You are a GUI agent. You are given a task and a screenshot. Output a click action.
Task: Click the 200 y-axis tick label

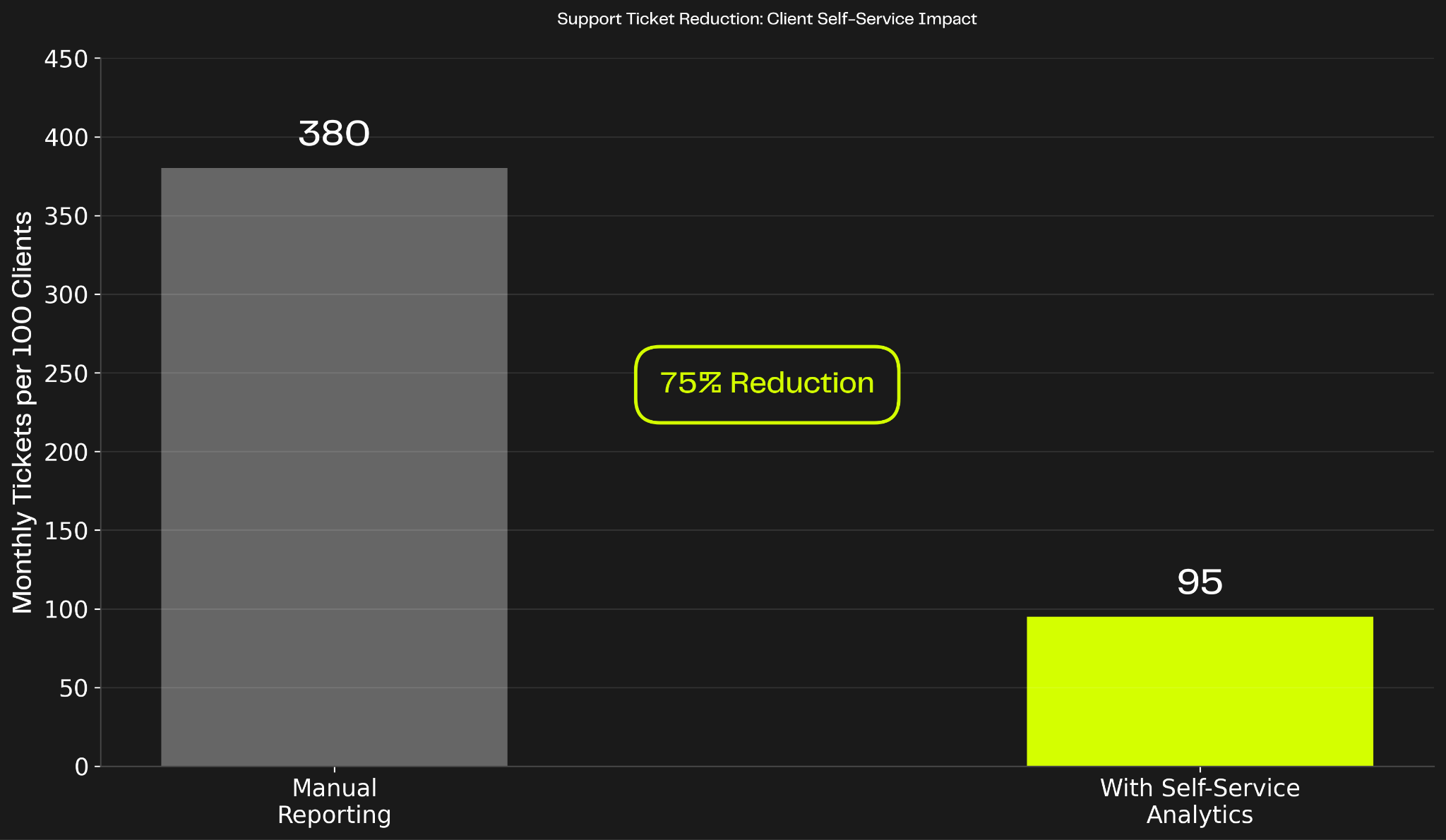(x=66, y=452)
